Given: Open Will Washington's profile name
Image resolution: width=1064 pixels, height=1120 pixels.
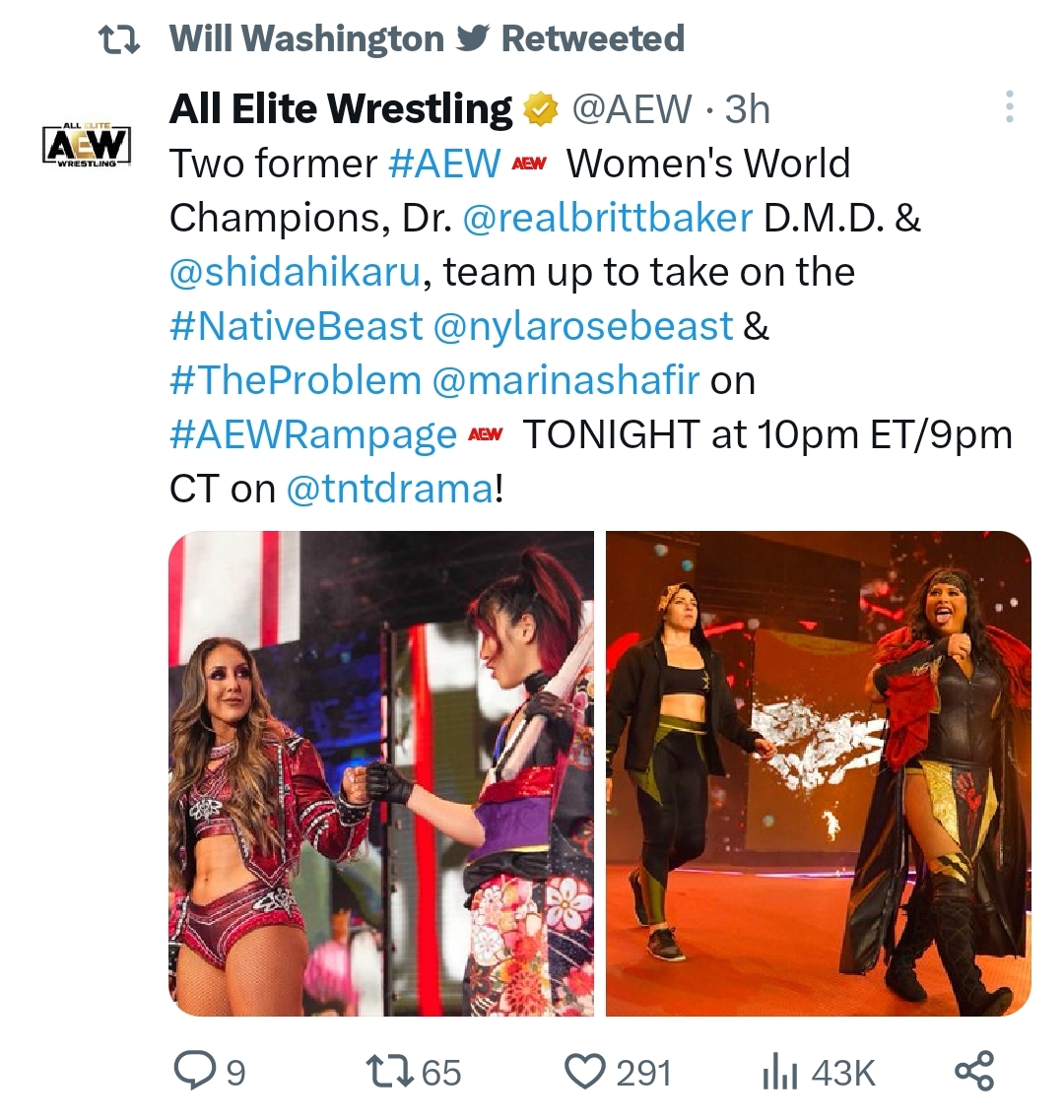Looking at the screenshot, I should pos(306,38).
